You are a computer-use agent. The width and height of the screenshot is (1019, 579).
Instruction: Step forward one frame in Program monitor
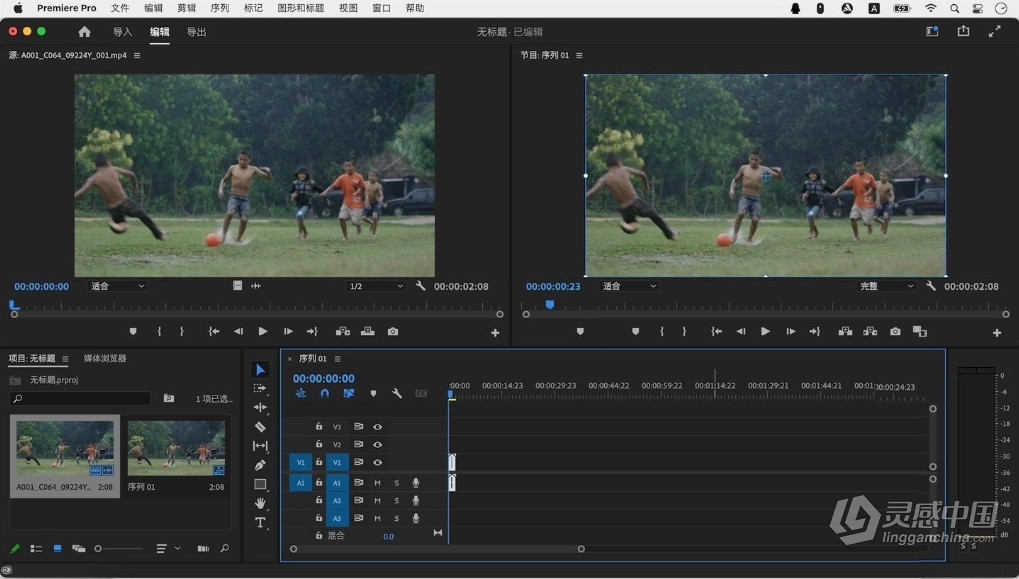point(790,331)
